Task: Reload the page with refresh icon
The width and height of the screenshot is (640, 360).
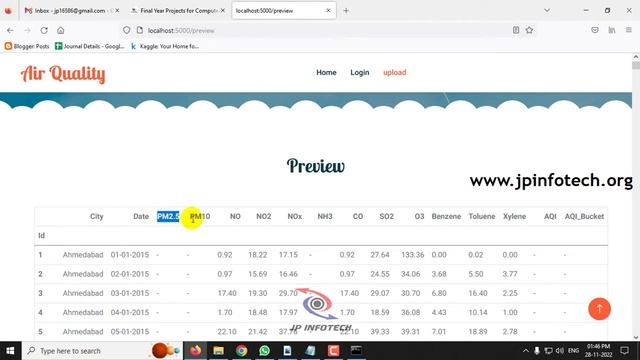Action: click(x=44, y=30)
